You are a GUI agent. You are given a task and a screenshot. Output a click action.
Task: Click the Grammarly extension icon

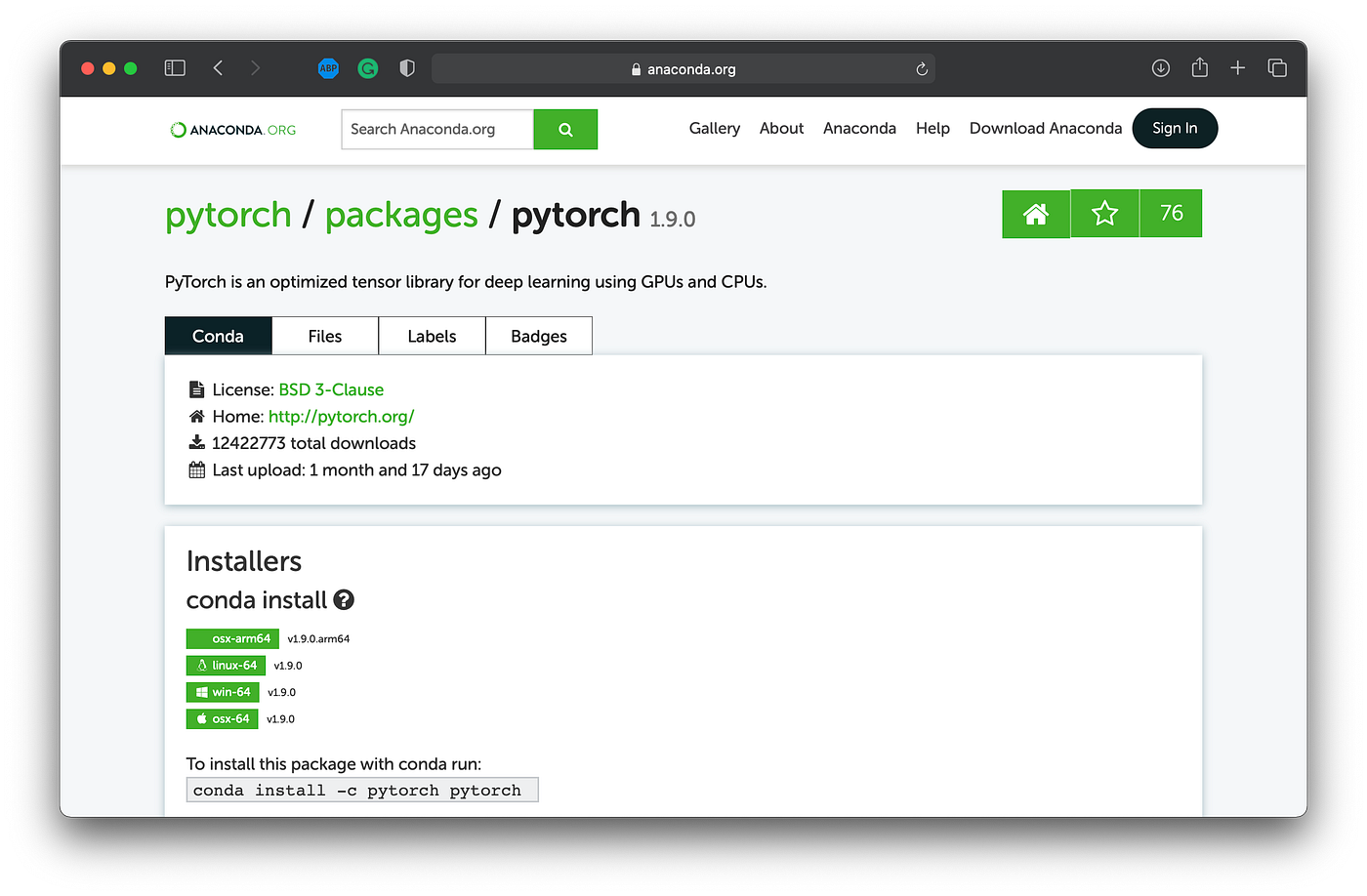[367, 68]
